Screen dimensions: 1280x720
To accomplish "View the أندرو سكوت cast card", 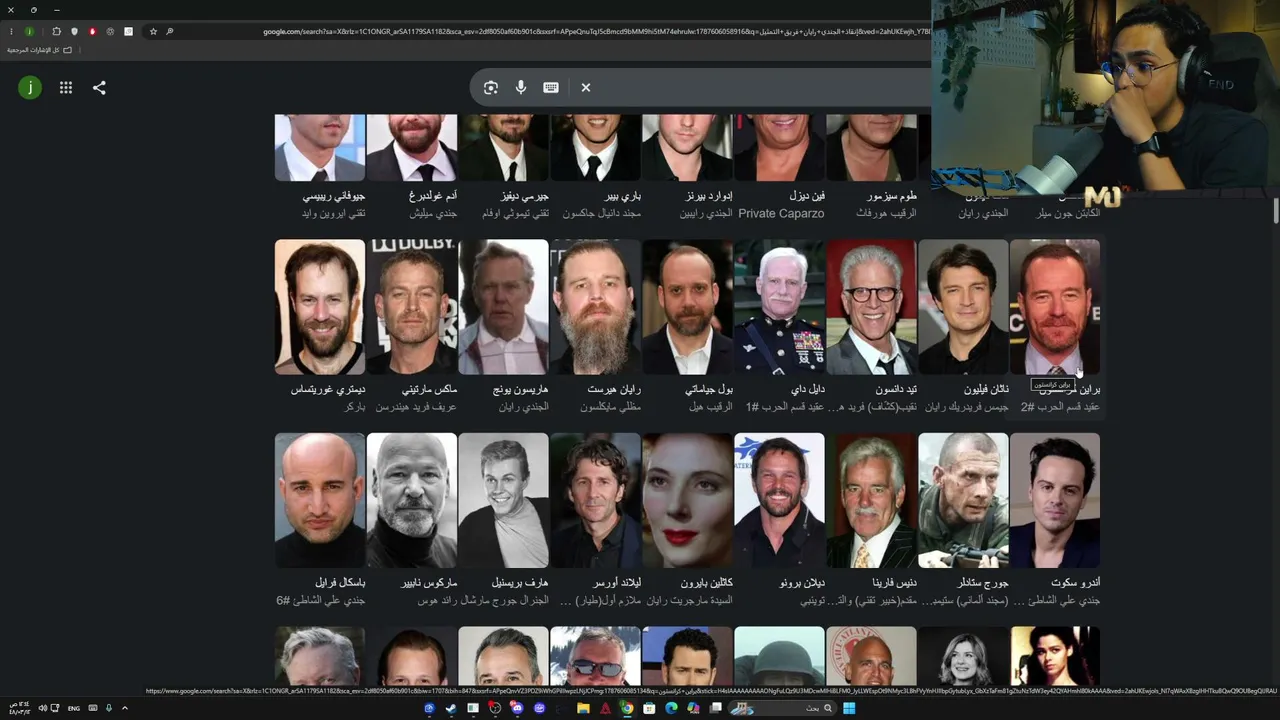I will coord(1055,521).
